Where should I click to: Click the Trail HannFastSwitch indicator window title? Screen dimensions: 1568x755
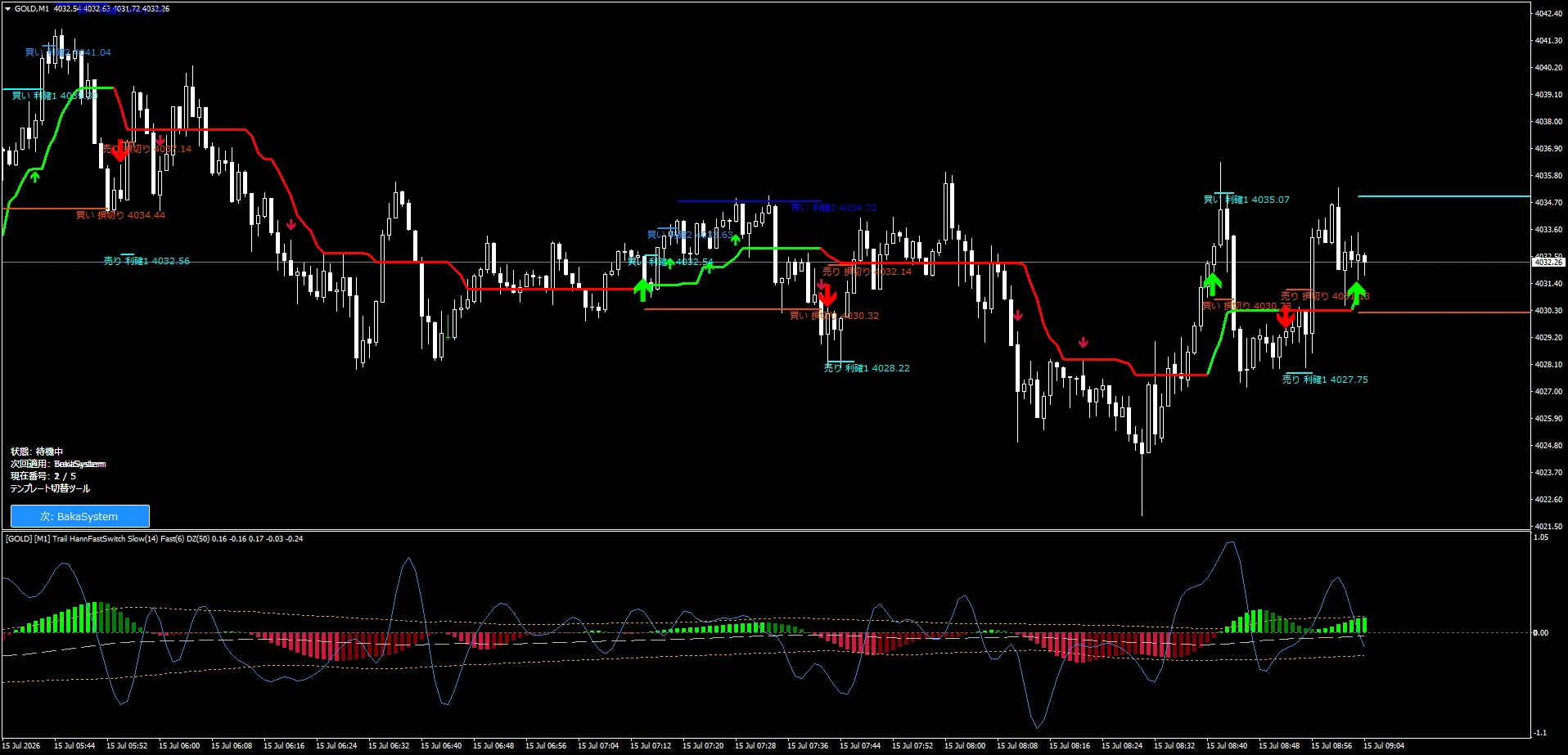pos(154,539)
